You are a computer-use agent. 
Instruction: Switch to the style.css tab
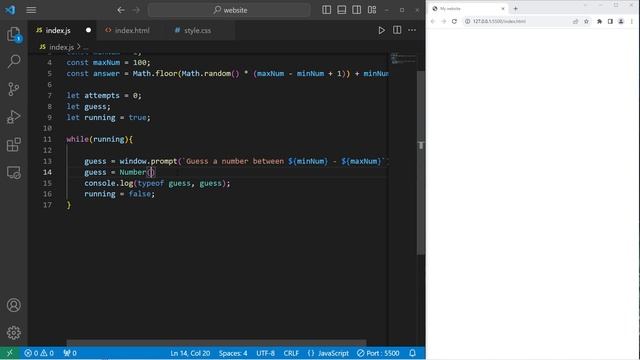click(197, 30)
